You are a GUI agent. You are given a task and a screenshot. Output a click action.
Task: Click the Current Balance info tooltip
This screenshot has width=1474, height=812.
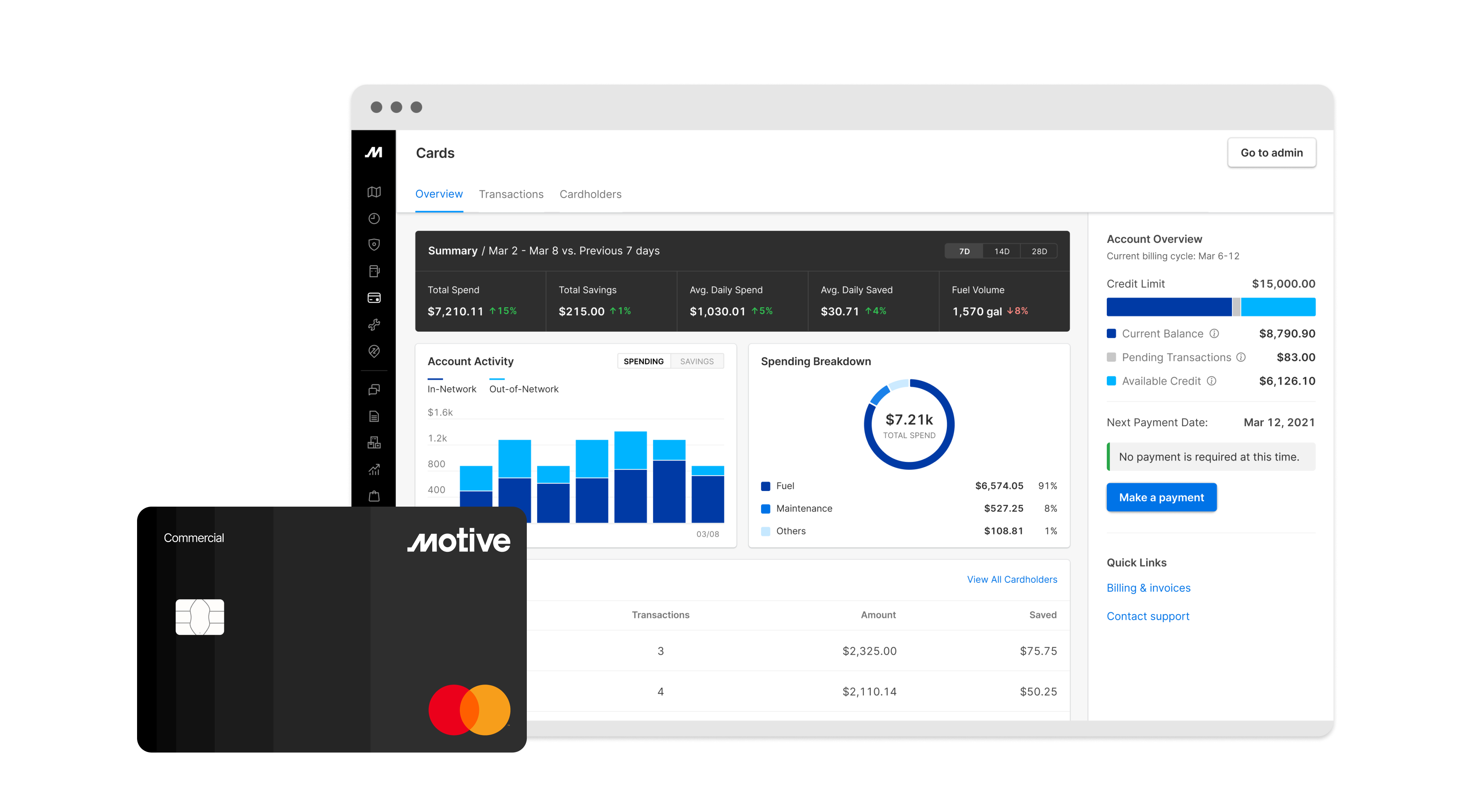[x=1214, y=333]
